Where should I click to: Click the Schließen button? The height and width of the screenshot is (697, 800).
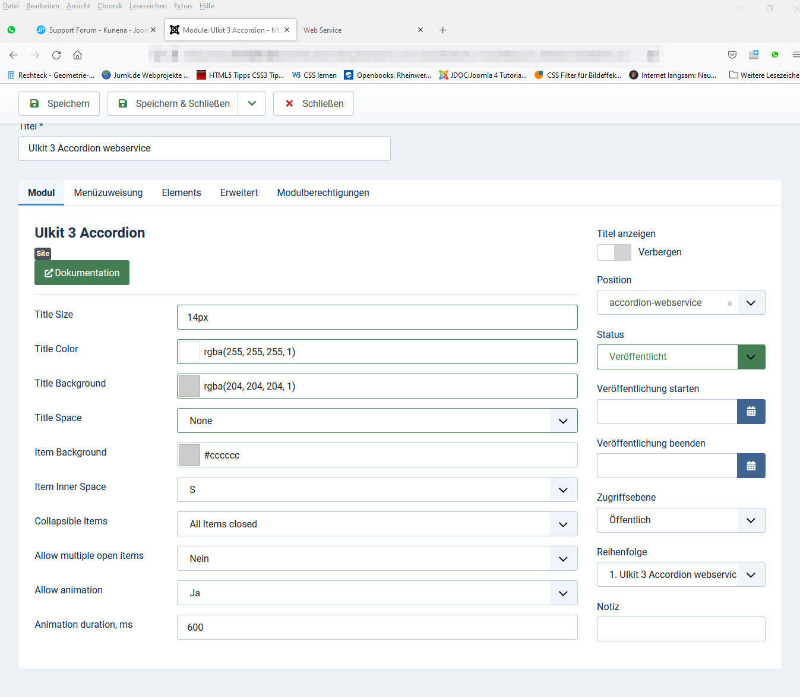[x=313, y=104]
